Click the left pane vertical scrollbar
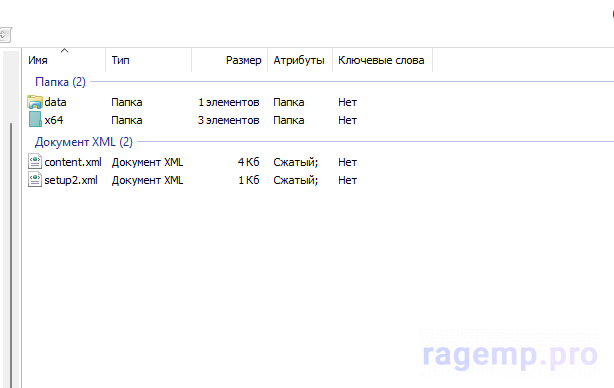The height and width of the screenshot is (388, 614). tap(11, 254)
